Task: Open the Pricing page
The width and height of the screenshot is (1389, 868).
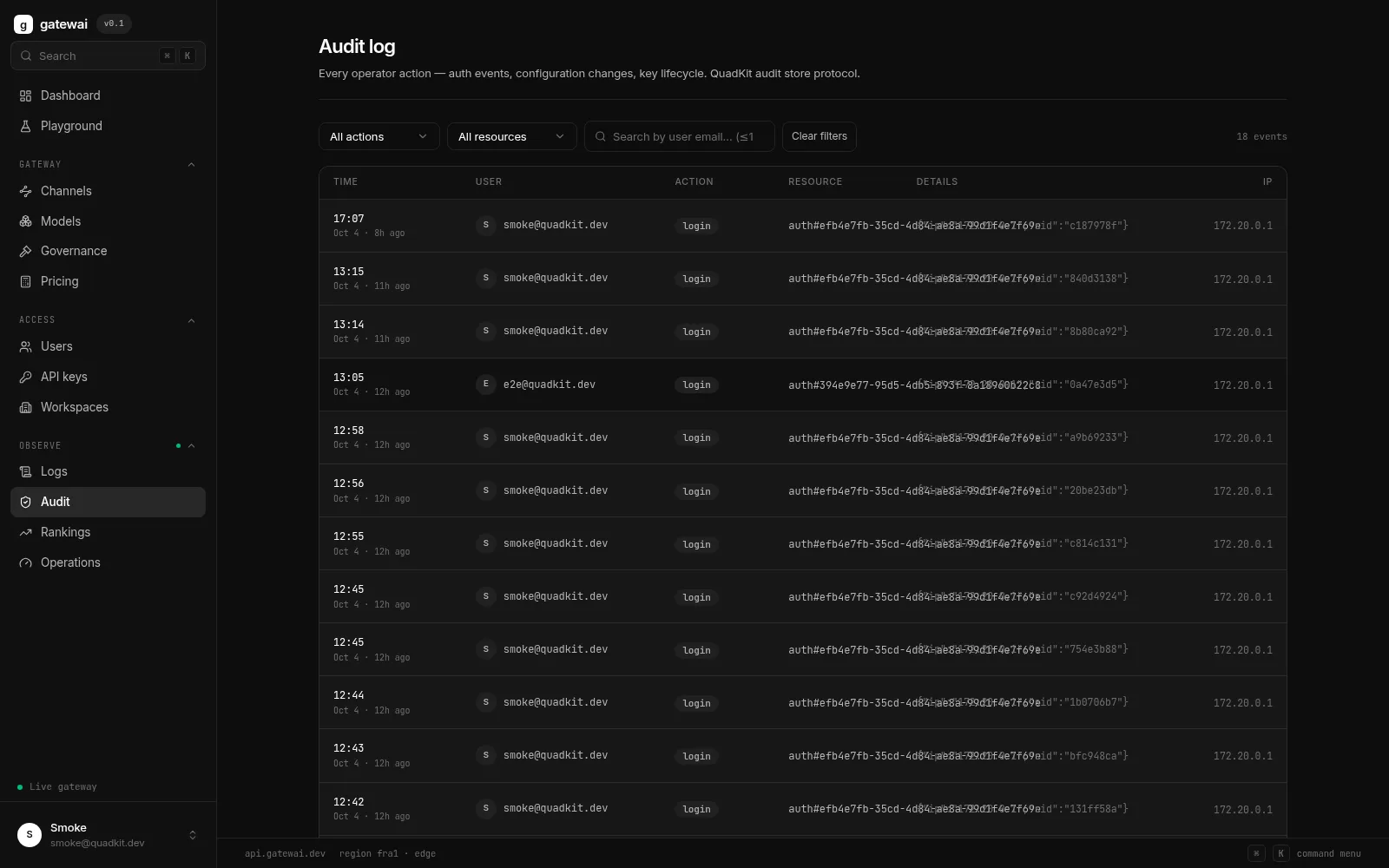Action: (x=108, y=281)
